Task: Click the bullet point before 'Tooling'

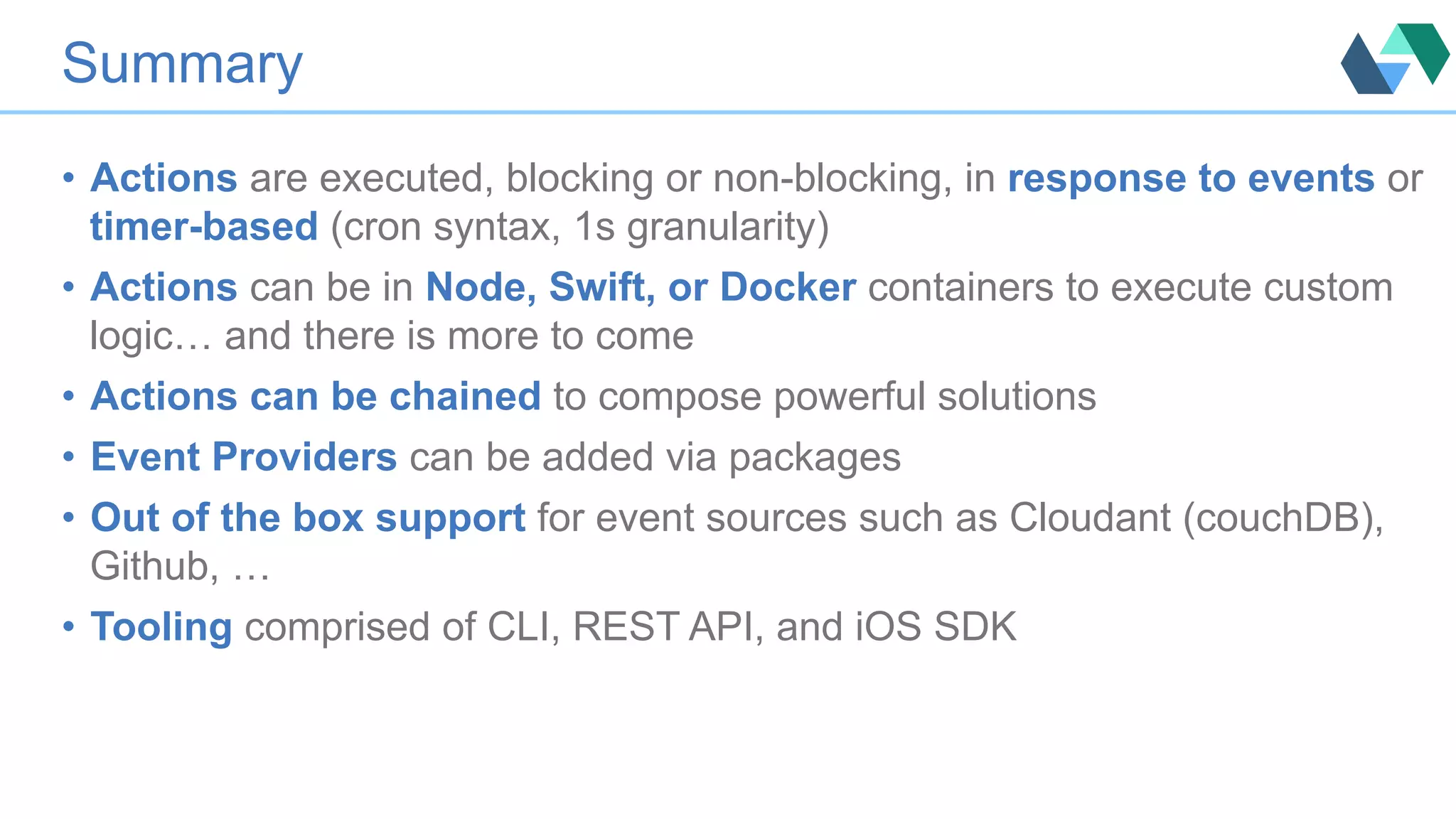Action: (x=68, y=626)
